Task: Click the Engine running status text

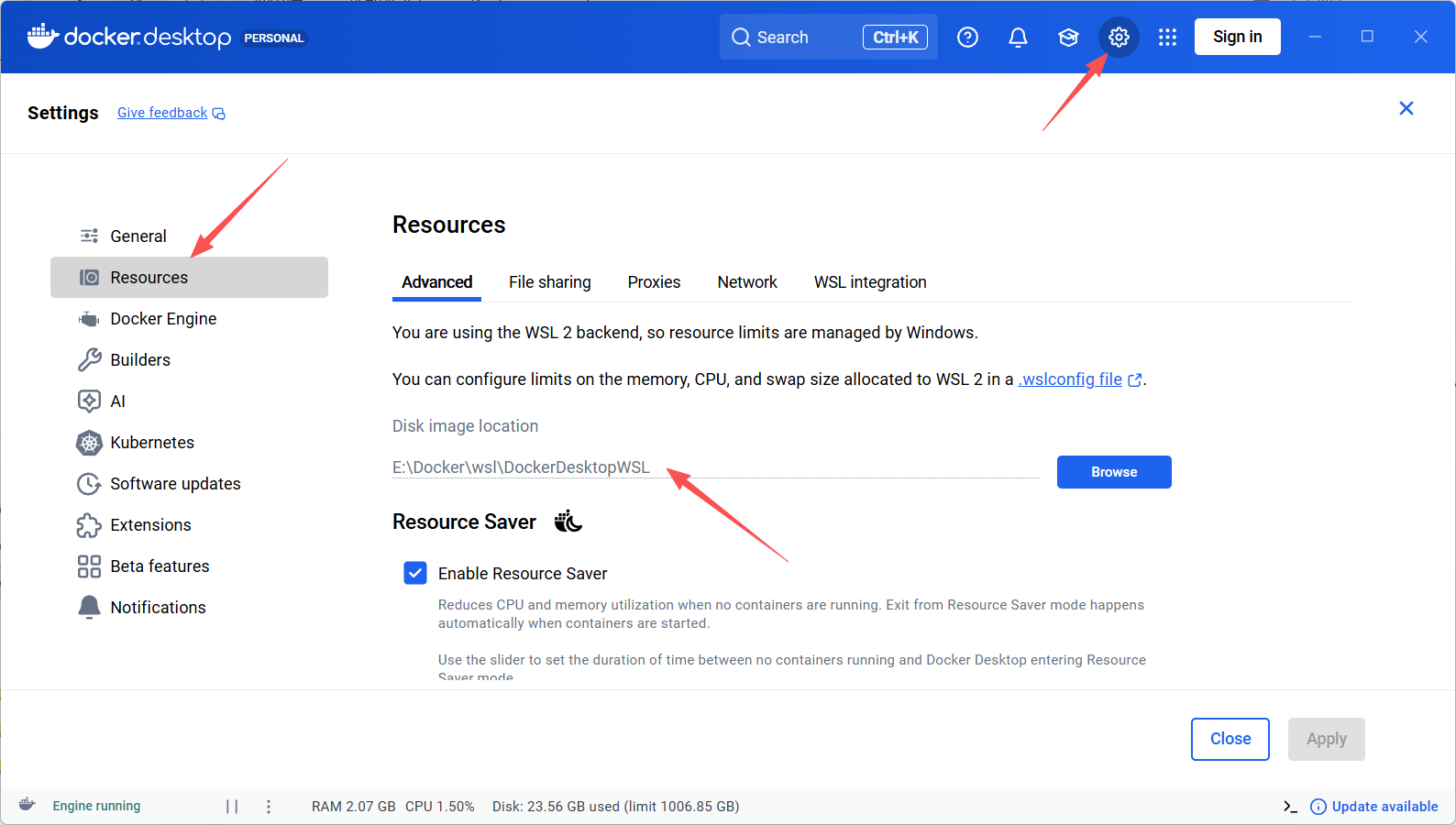Action: pos(96,806)
